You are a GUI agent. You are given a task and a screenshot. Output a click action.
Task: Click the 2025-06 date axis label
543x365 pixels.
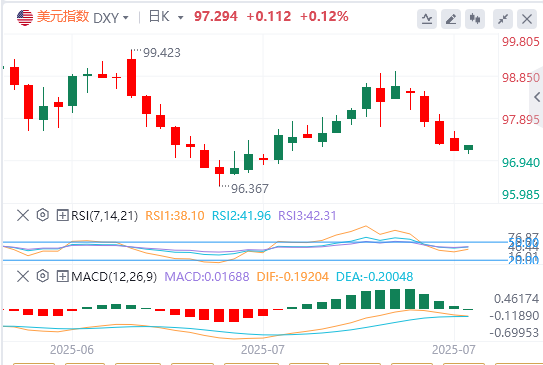click(72, 350)
